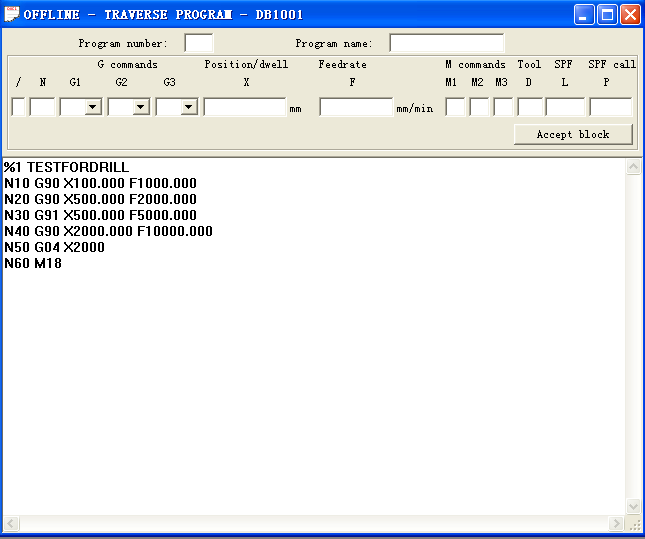Click the M1 command field
Image resolution: width=645 pixels, height=539 pixels.
(x=454, y=107)
